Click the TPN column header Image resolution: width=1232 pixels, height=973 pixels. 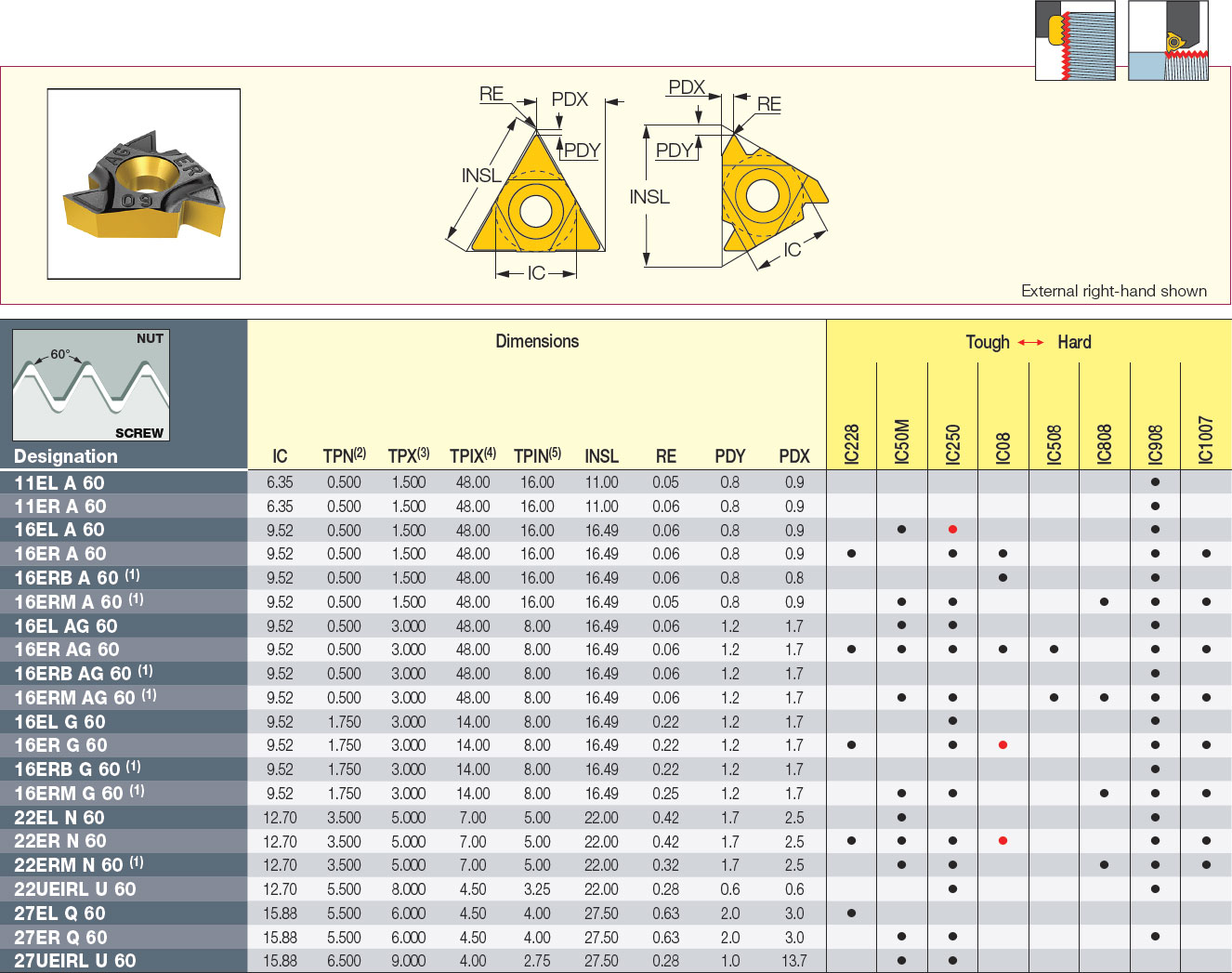tap(344, 455)
